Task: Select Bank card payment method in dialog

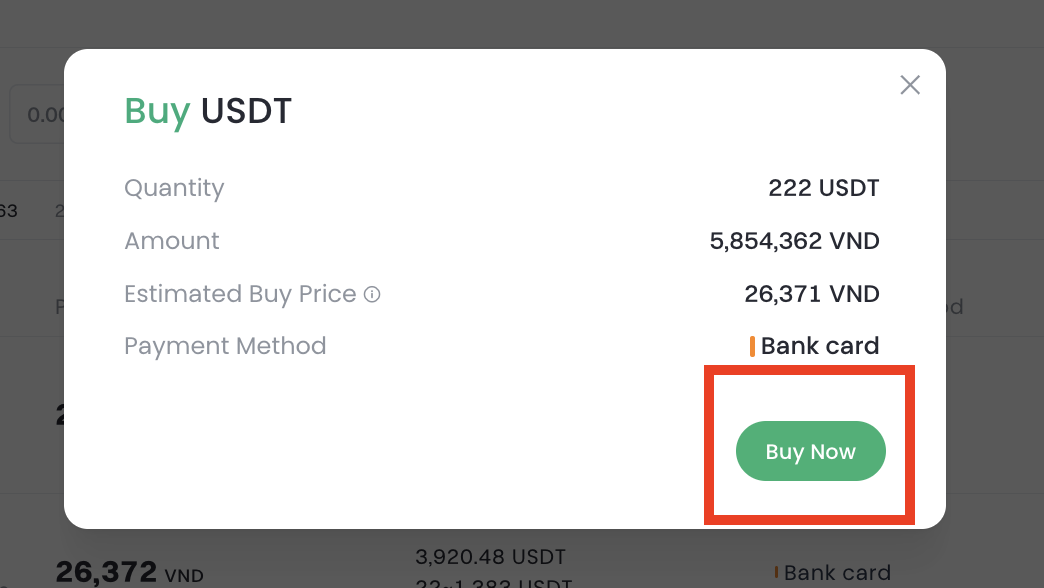Action: (819, 347)
